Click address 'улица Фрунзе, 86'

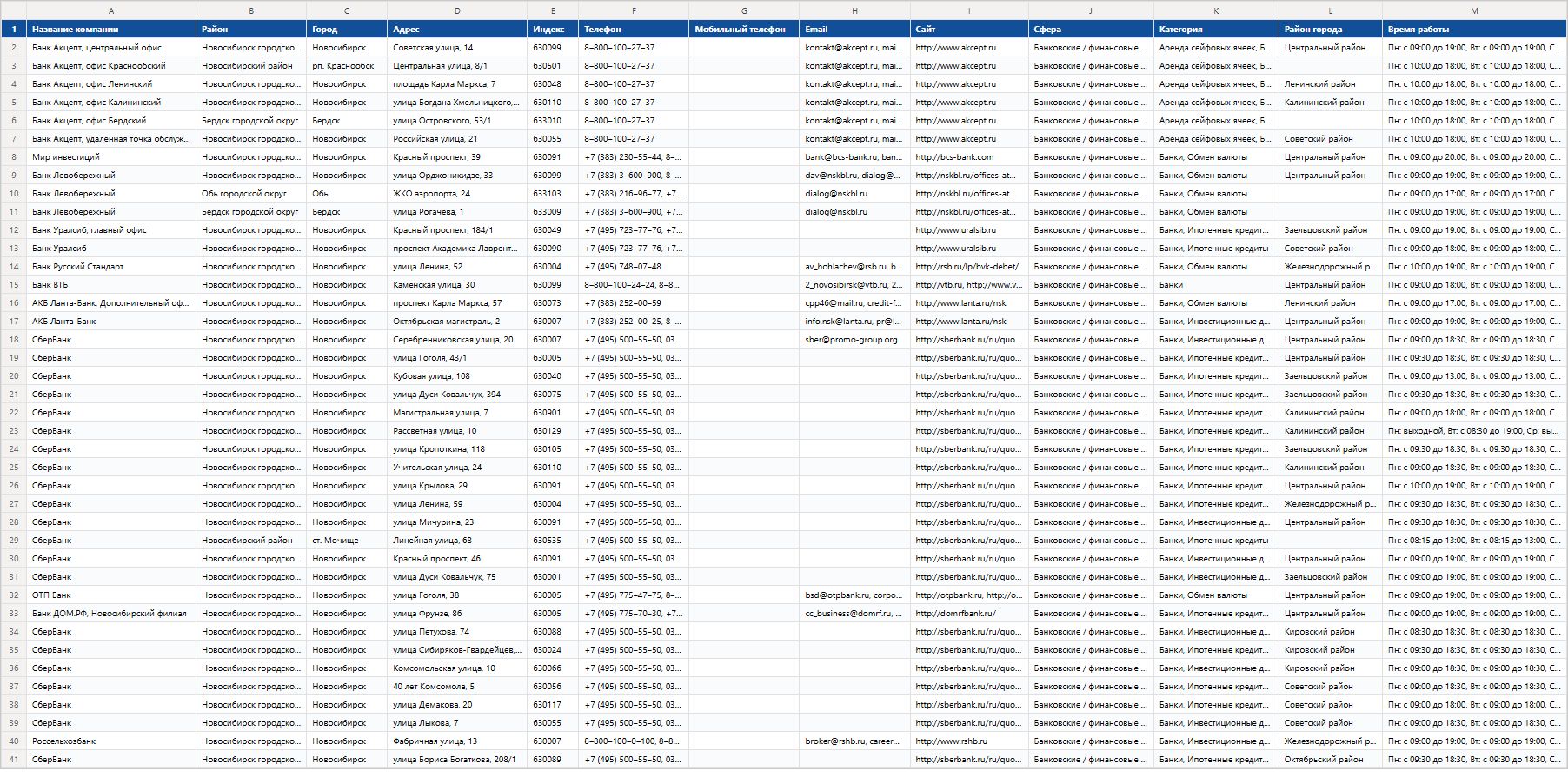457,614
